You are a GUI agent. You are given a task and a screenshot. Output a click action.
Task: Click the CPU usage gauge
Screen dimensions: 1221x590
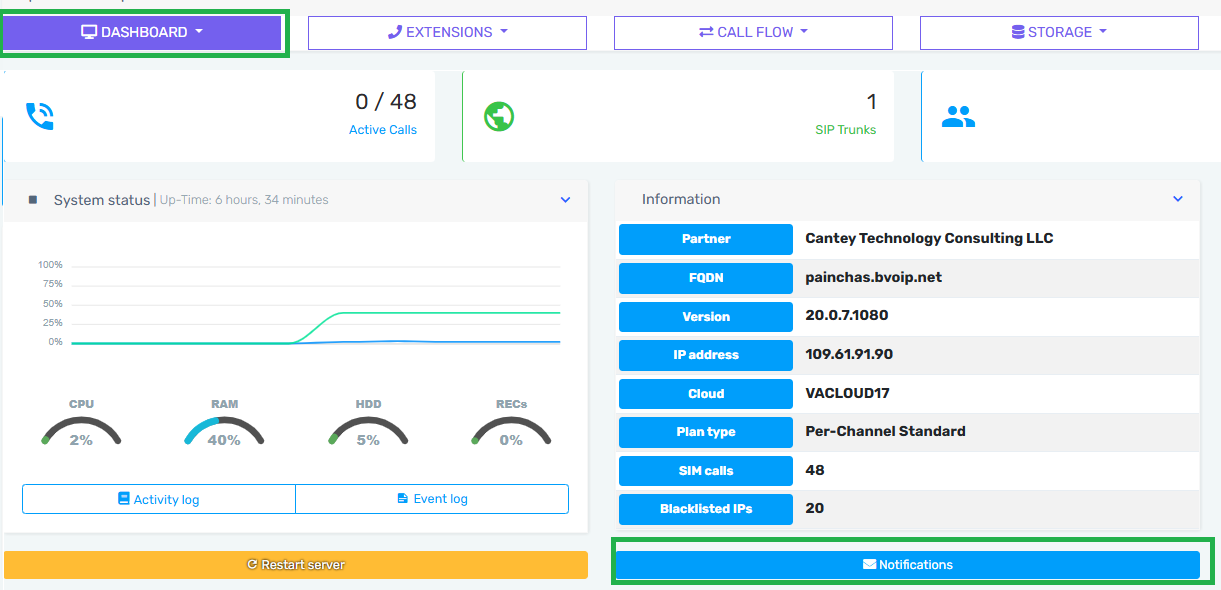pos(81,430)
